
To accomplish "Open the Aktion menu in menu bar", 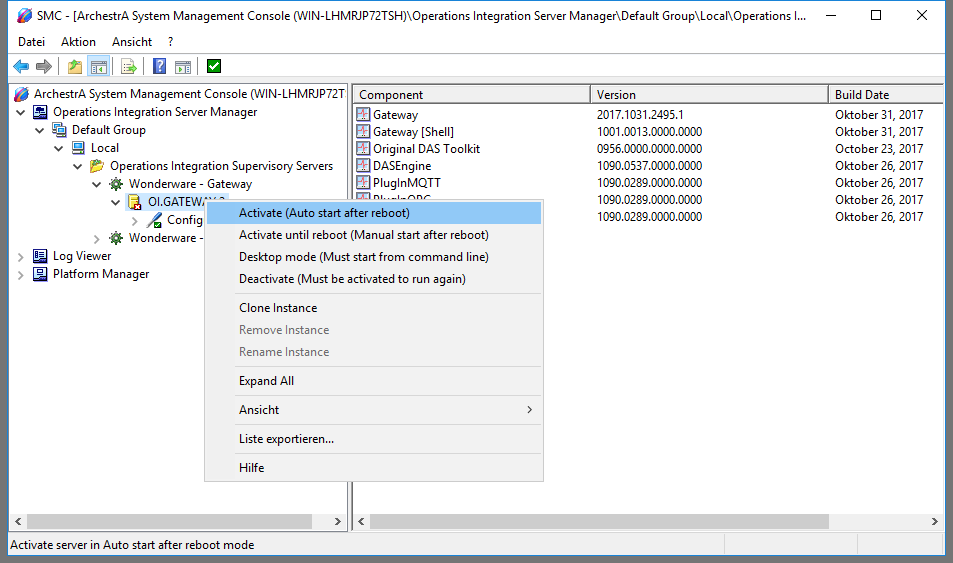I will [x=78, y=42].
